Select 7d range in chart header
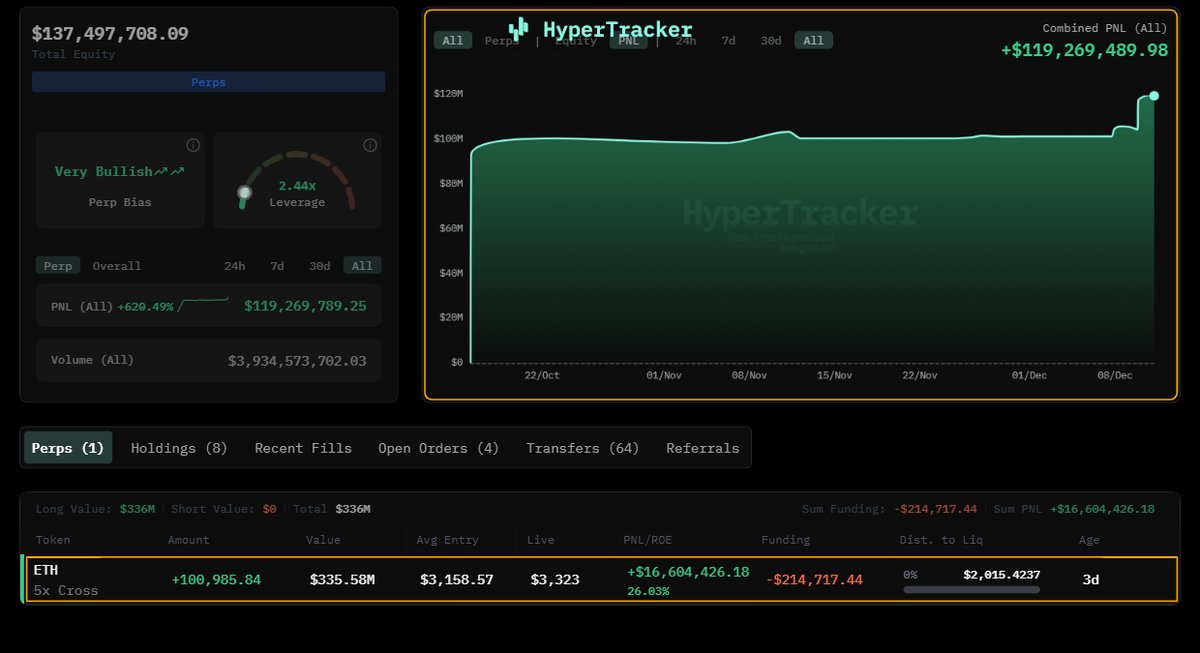The width and height of the screenshot is (1200, 653). [x=728, y=41]
